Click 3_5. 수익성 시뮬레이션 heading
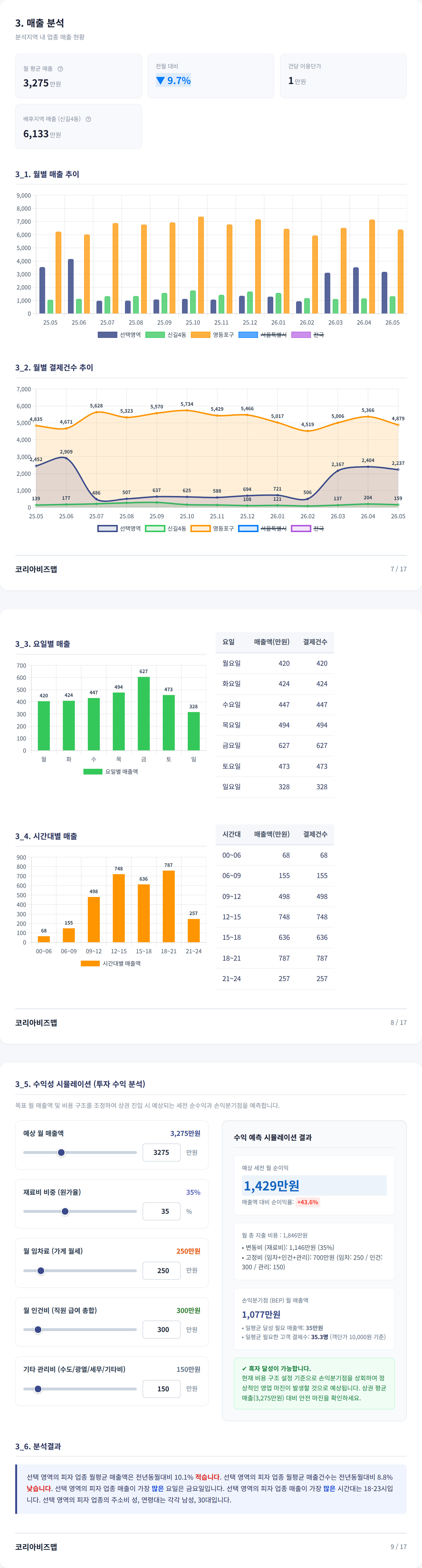 tap(80, 1084)
